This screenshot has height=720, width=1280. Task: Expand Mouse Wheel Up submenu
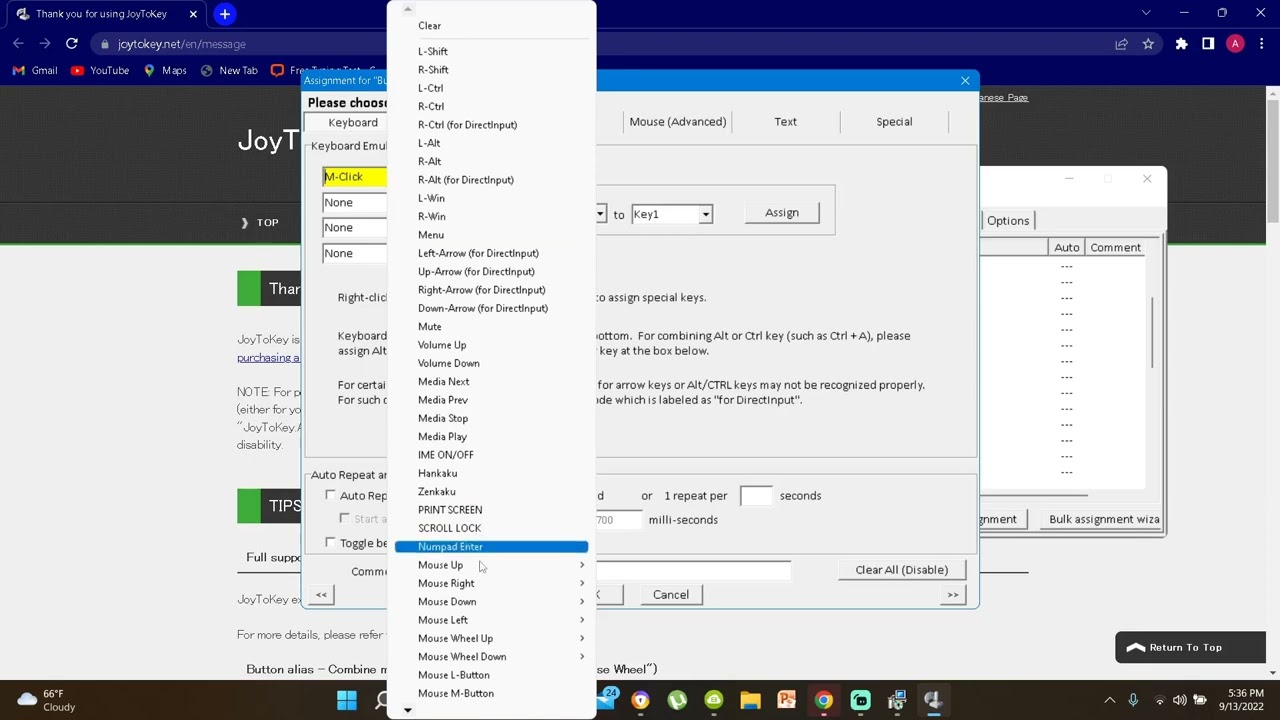click(x=491, y=638)
